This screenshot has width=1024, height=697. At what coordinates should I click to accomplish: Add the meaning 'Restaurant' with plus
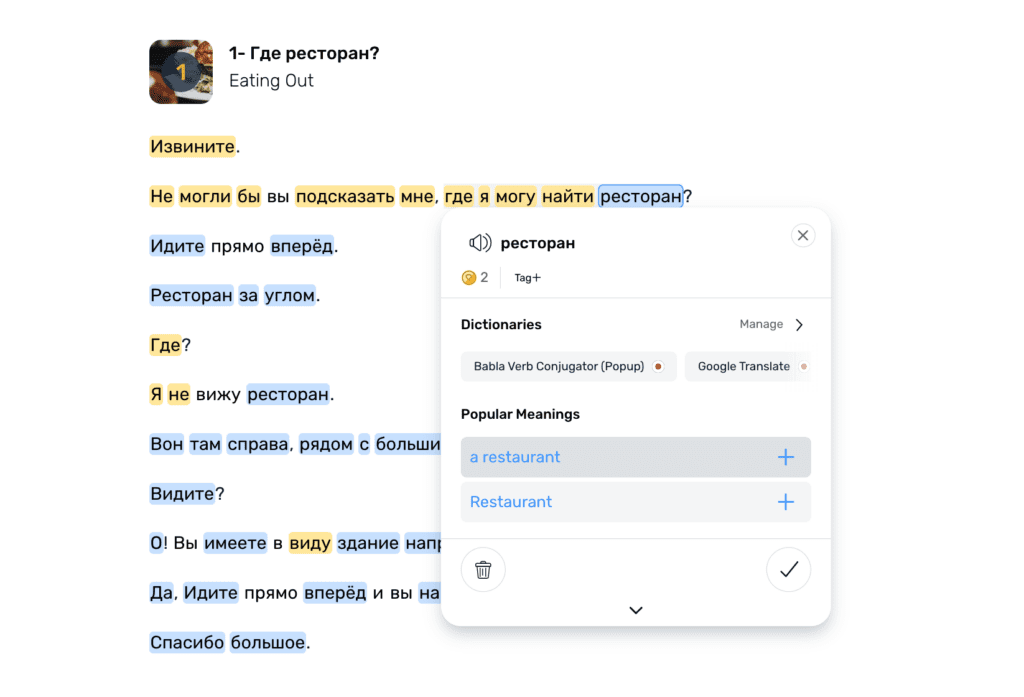click(x=786, y=502)
